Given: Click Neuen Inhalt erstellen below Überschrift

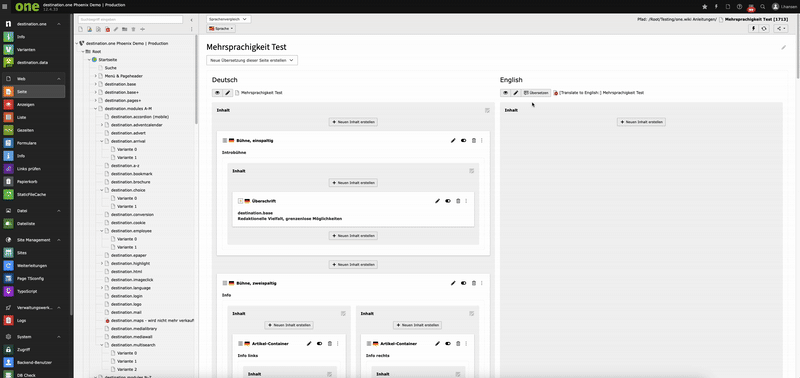Looking at the screenshot, I should coord(353,236).
